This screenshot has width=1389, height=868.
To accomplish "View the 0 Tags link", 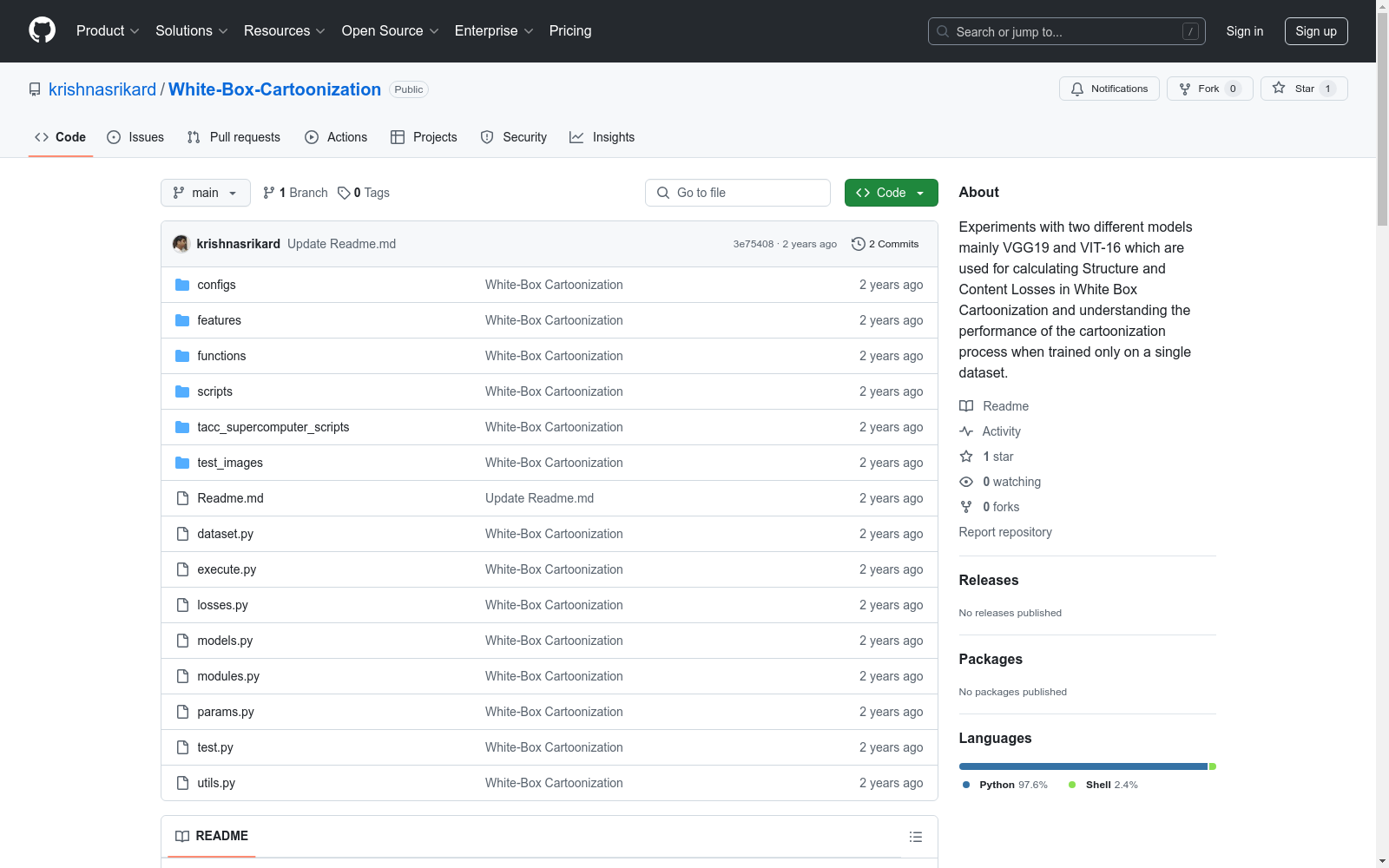I will pos(364,193).
